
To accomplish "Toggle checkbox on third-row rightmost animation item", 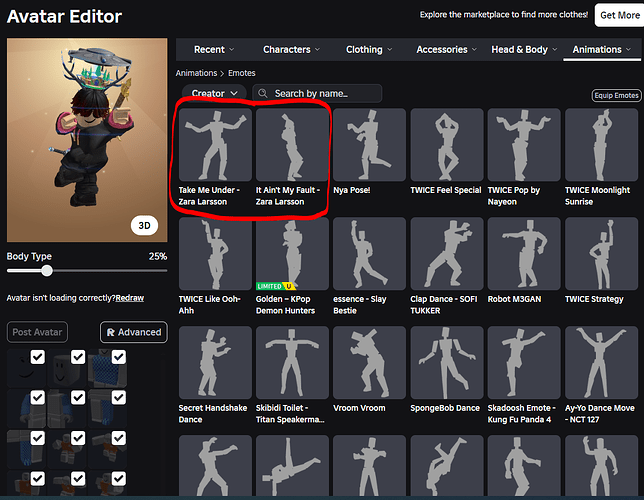I will tap(119, 438).
